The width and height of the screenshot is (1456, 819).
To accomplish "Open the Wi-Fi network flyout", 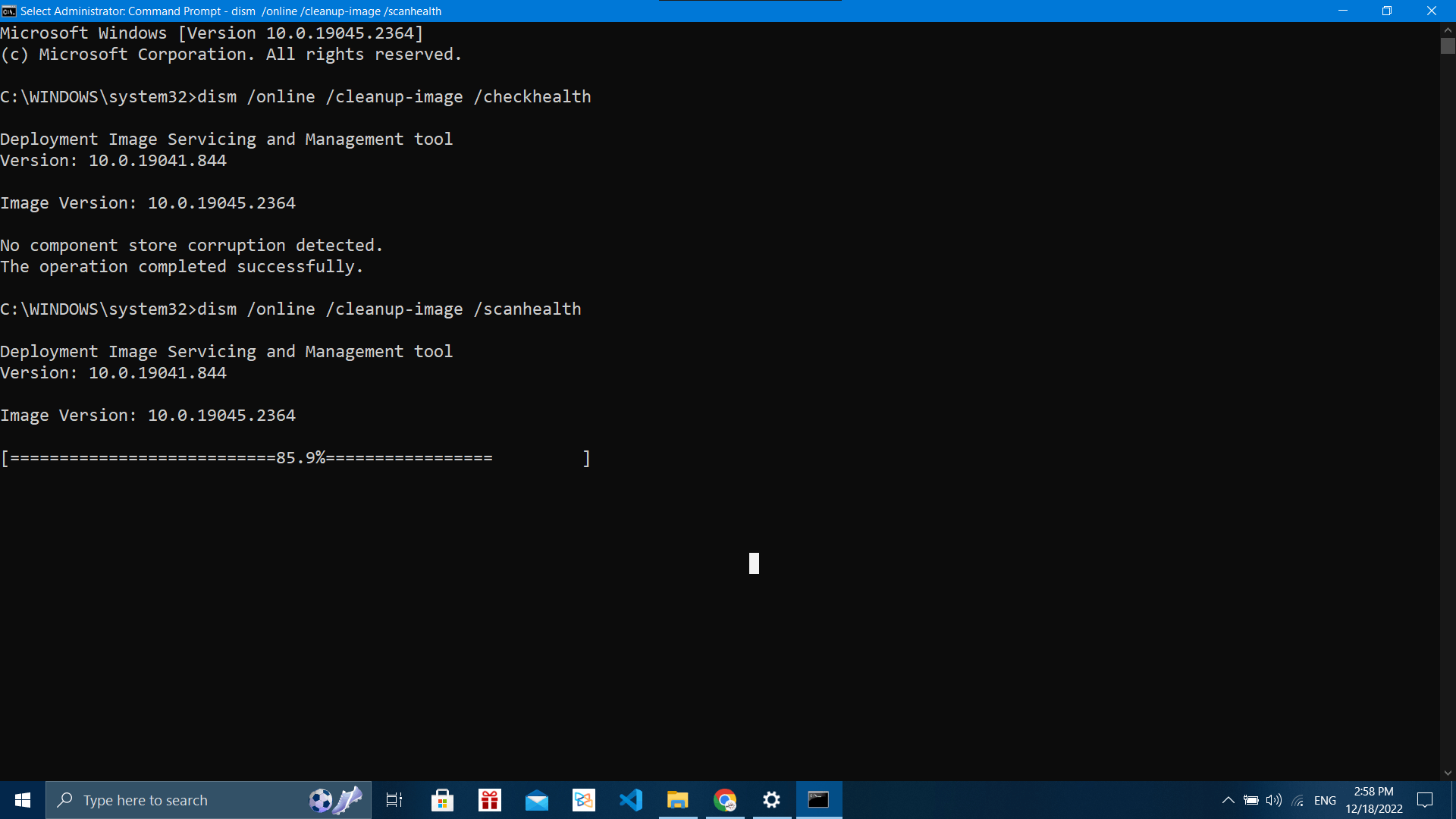I will coord(1298,800).
